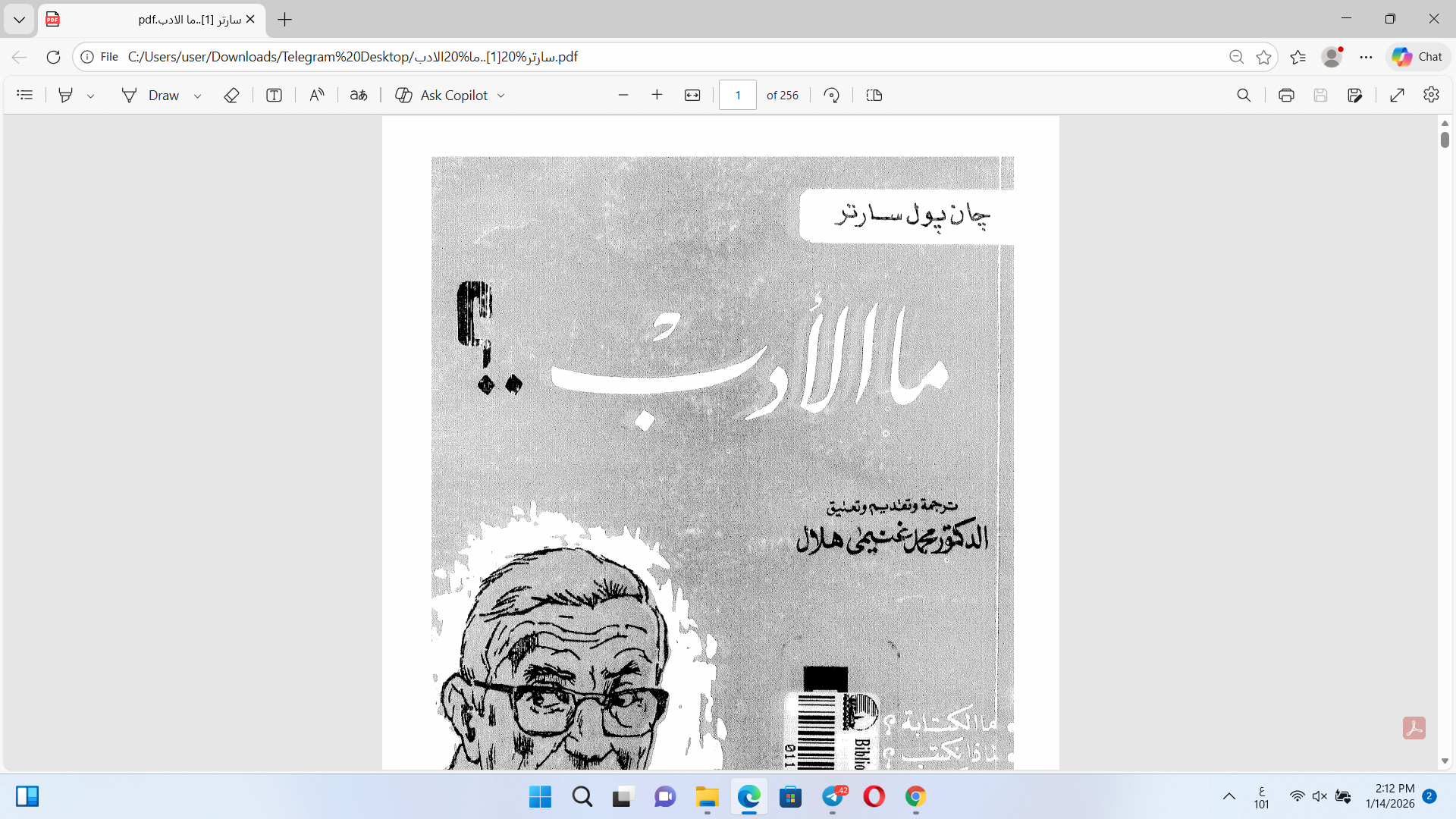Go back to the previous page
Viewport: 1456px width, 819px height.
click(x=20, y=57)
